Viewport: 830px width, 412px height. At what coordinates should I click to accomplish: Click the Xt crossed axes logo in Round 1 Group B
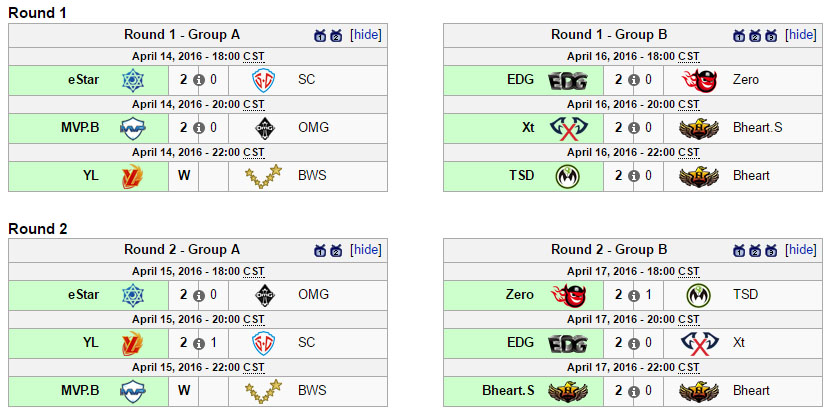tap(568, 128)
